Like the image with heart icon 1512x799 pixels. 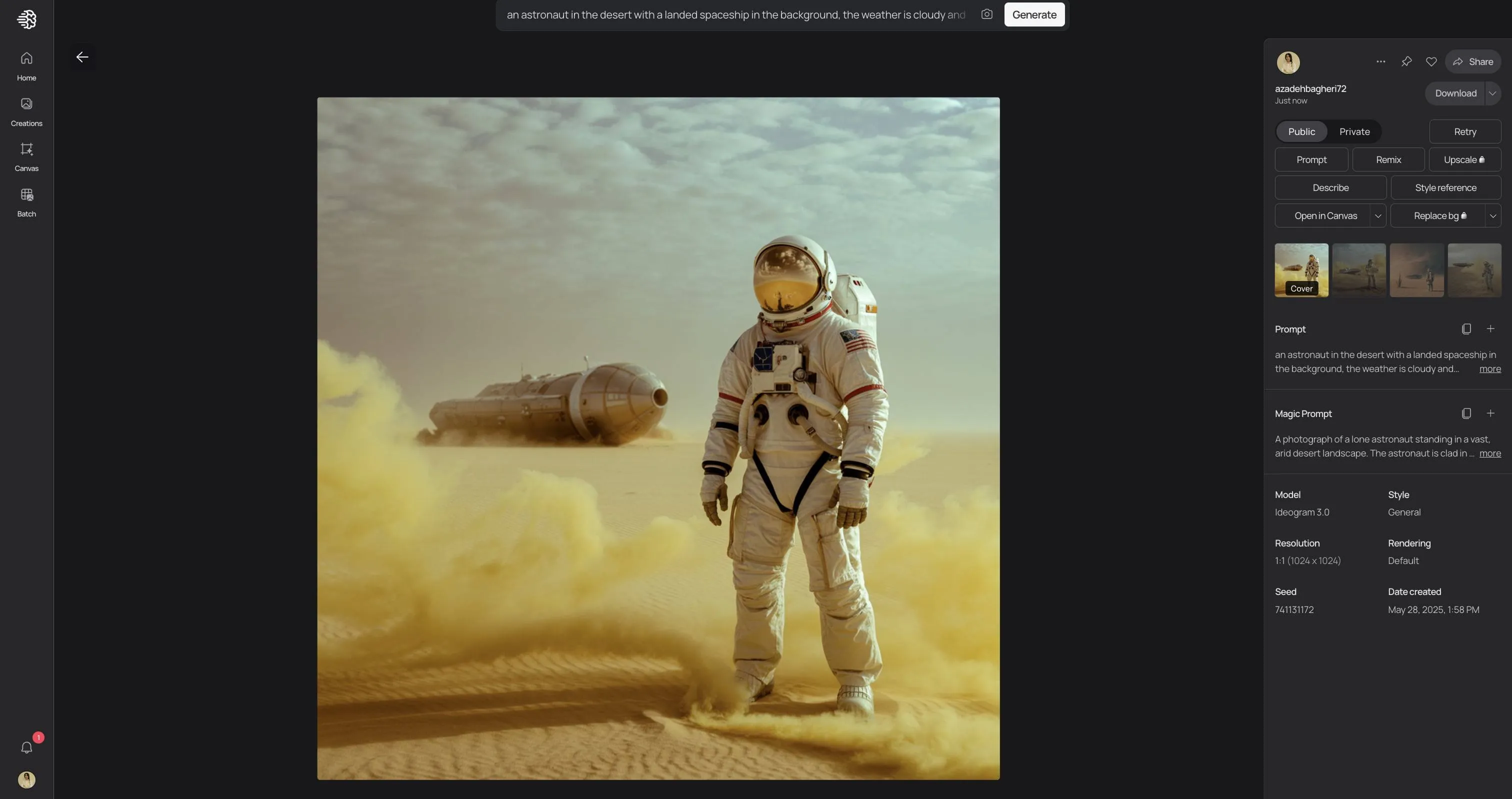(x=1431, y=61)
